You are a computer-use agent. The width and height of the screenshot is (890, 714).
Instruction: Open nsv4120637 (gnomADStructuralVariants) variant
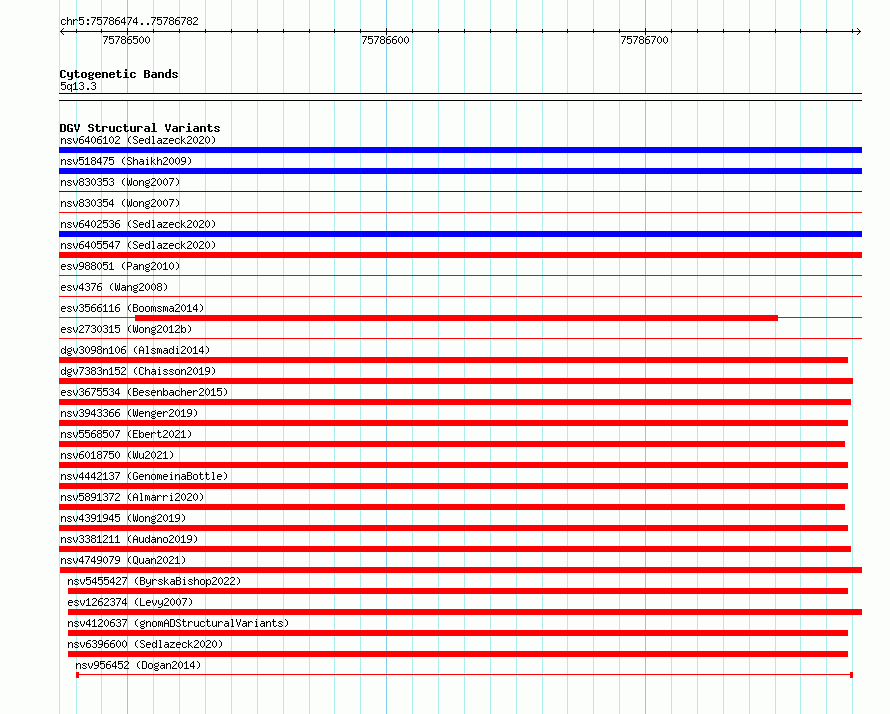178,623
